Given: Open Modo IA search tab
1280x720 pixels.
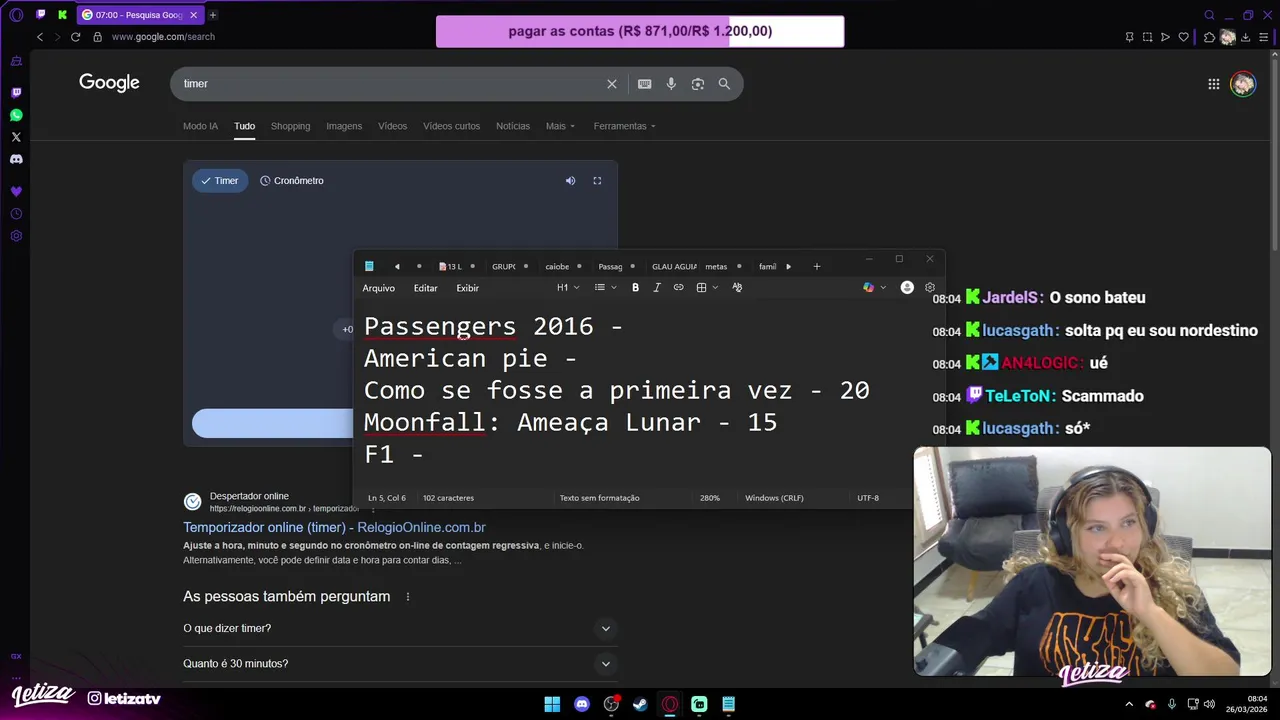Looking at the screenshot, I should [200, 126].
